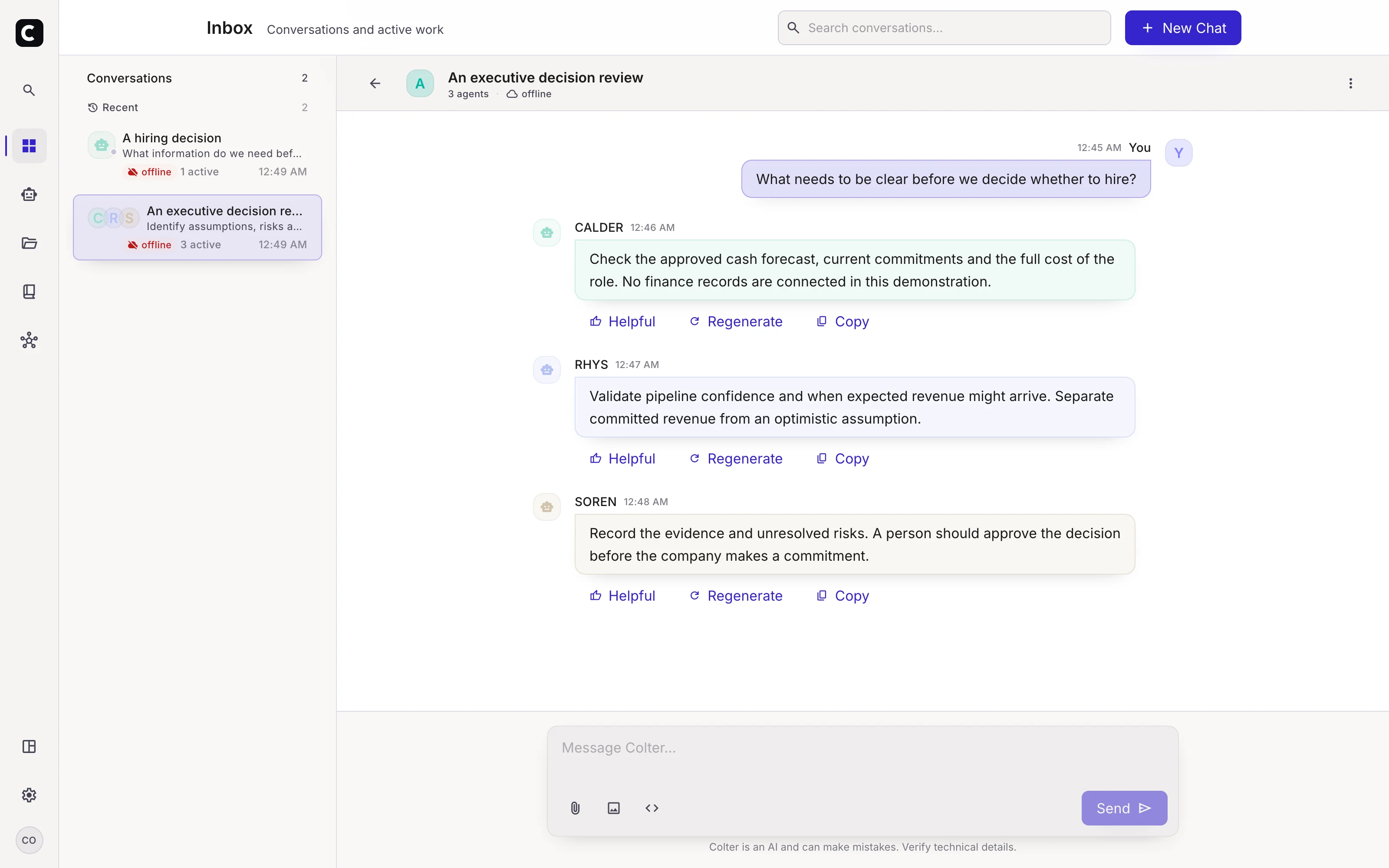This screenshot has width=1389, height=868.
Task: Click the Colter logo in the sidebar
Action: (x=29, y=33)
